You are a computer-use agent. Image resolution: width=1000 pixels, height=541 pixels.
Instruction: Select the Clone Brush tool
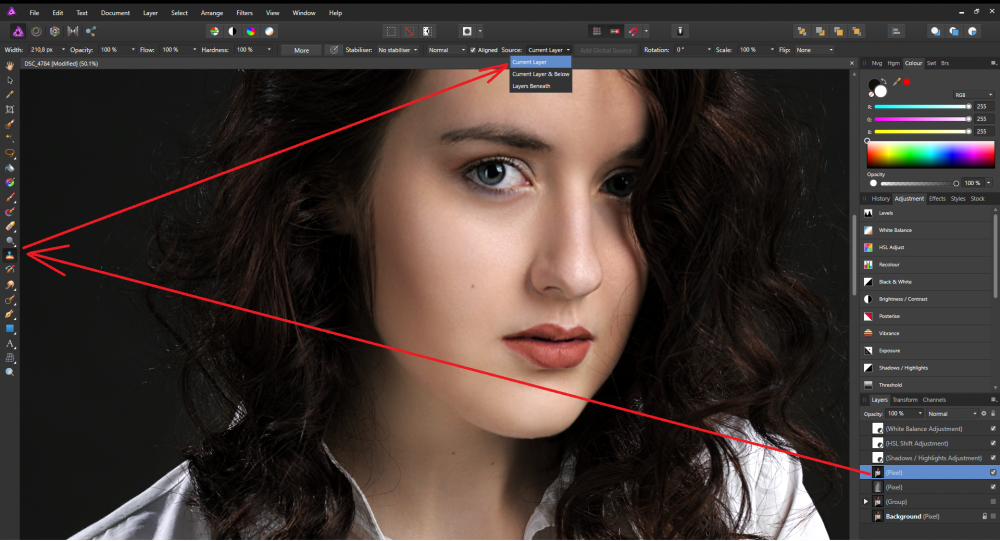click(x=10, y=255)
